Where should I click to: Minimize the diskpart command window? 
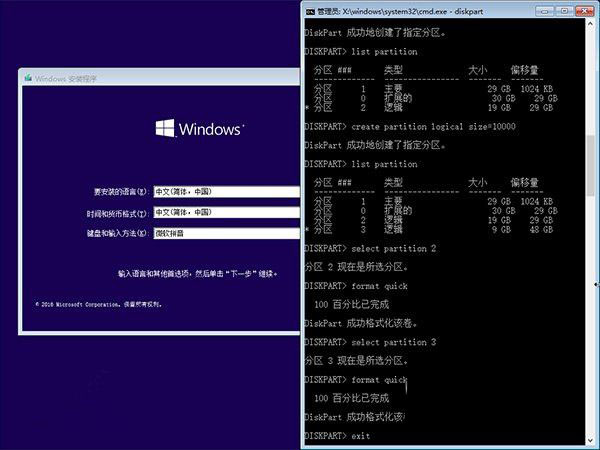pyautogui.click(x=545, y=11)
